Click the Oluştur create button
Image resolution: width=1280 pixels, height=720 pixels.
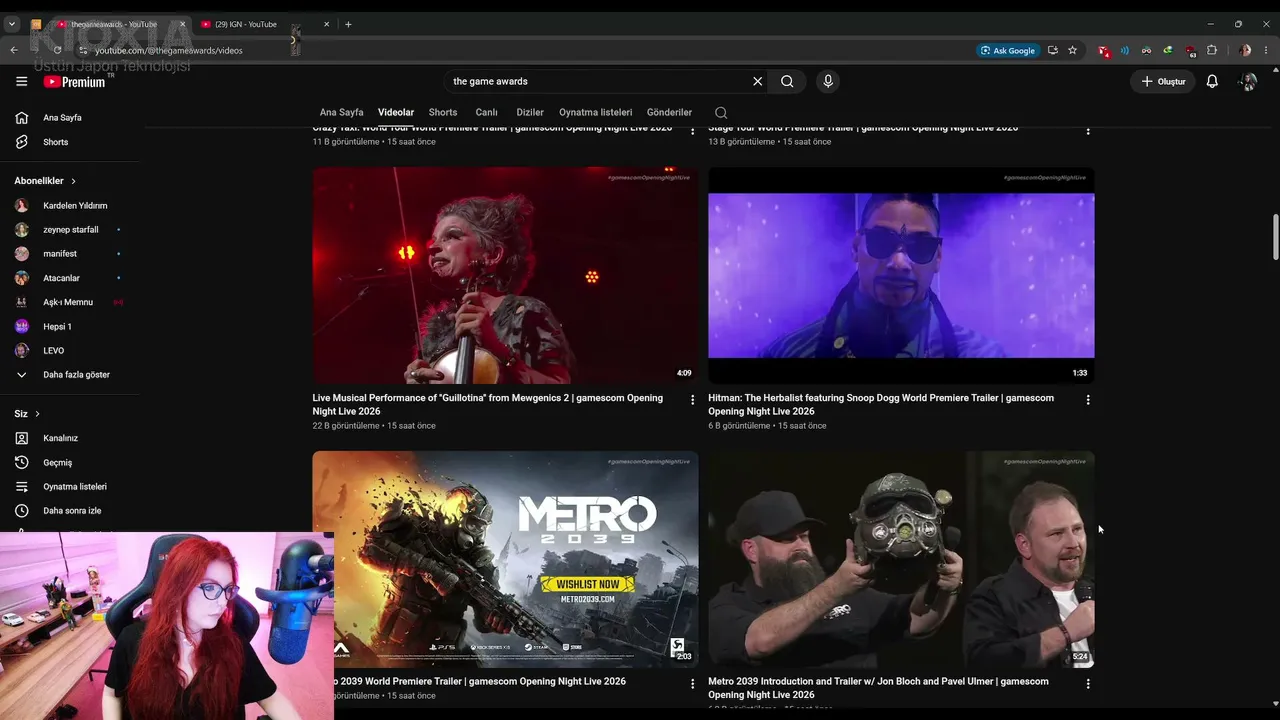(x=1163, y=81)
